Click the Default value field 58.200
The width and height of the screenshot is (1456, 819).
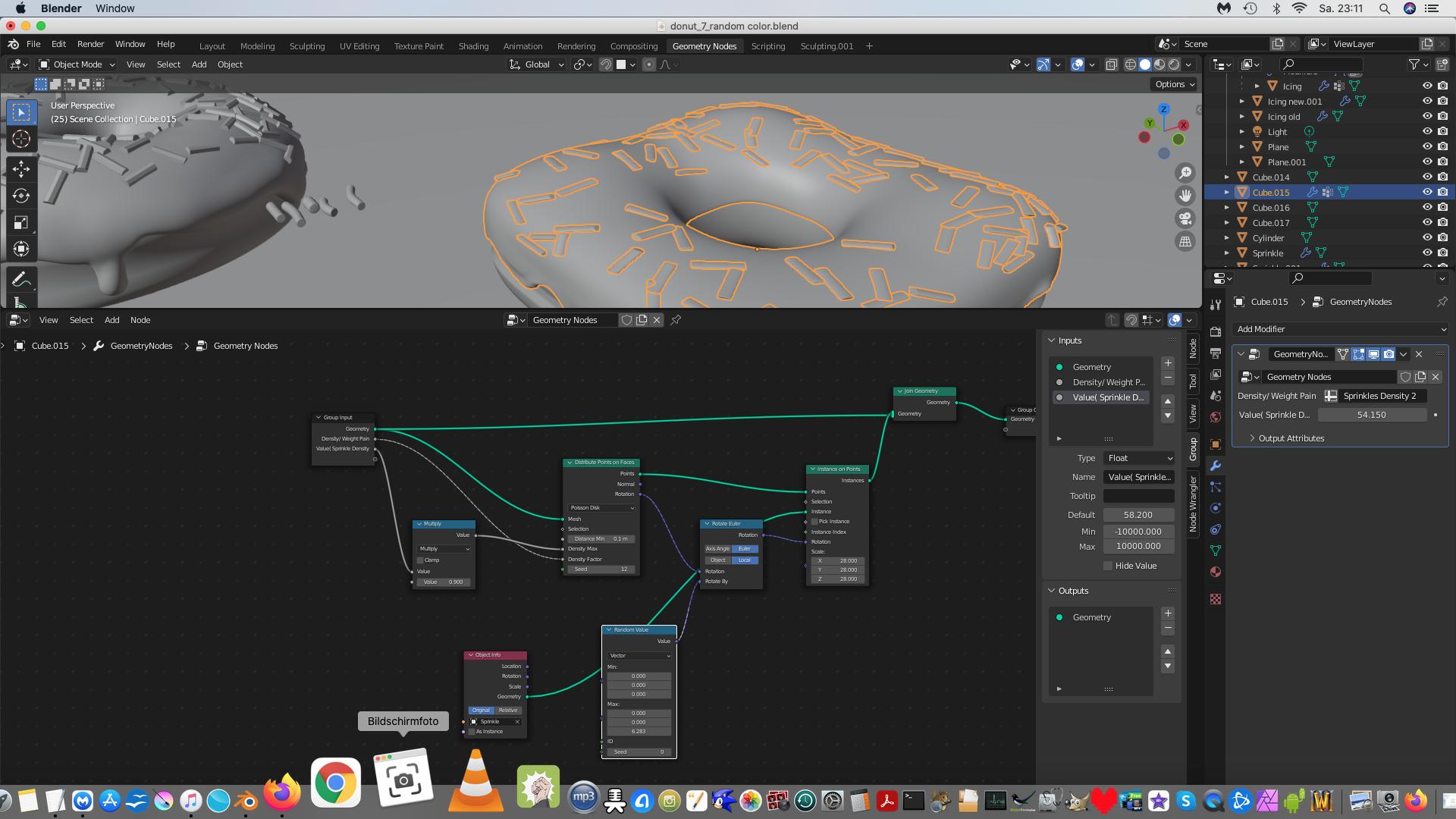click(1138, 515)
